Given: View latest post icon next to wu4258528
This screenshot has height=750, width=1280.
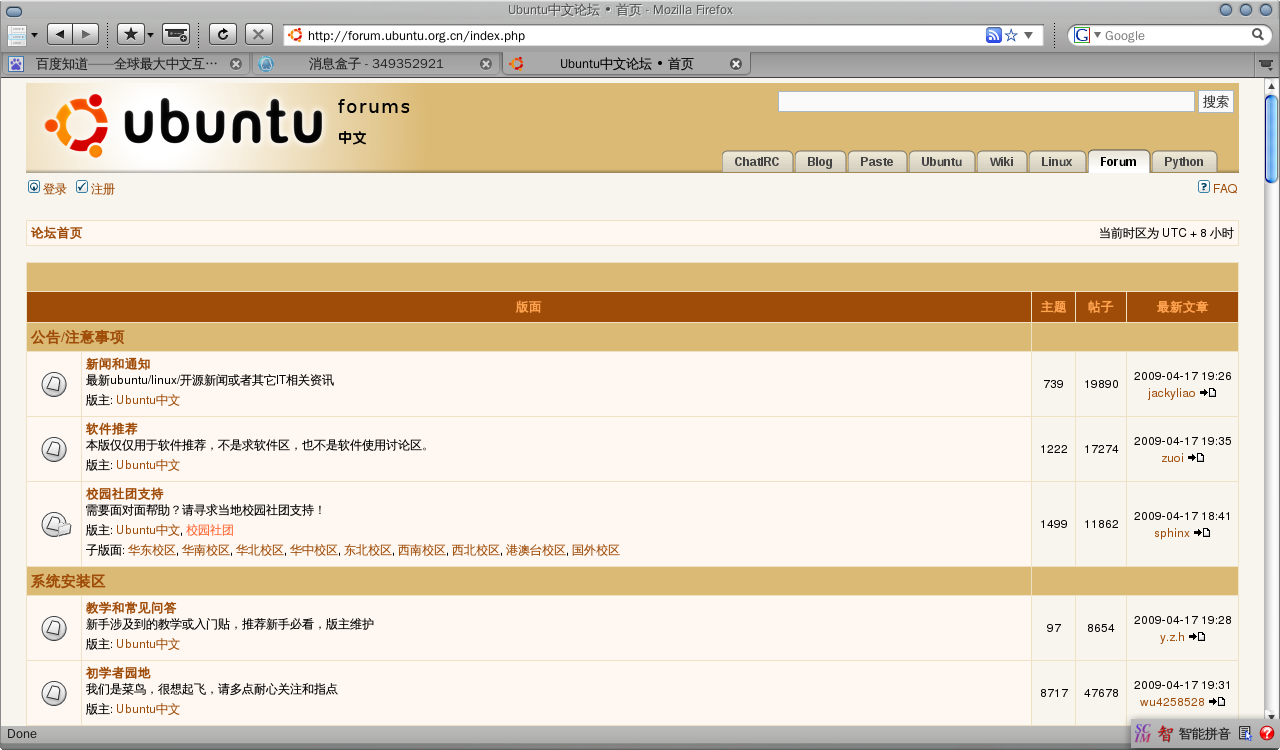Looking at the screenshot, I should [1217, 702].
